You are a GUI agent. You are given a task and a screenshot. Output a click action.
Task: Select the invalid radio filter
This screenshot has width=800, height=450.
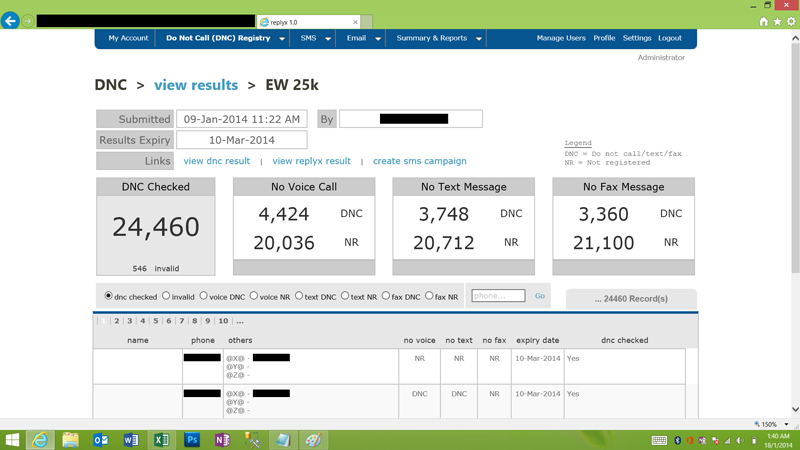[x=166, y=296]
